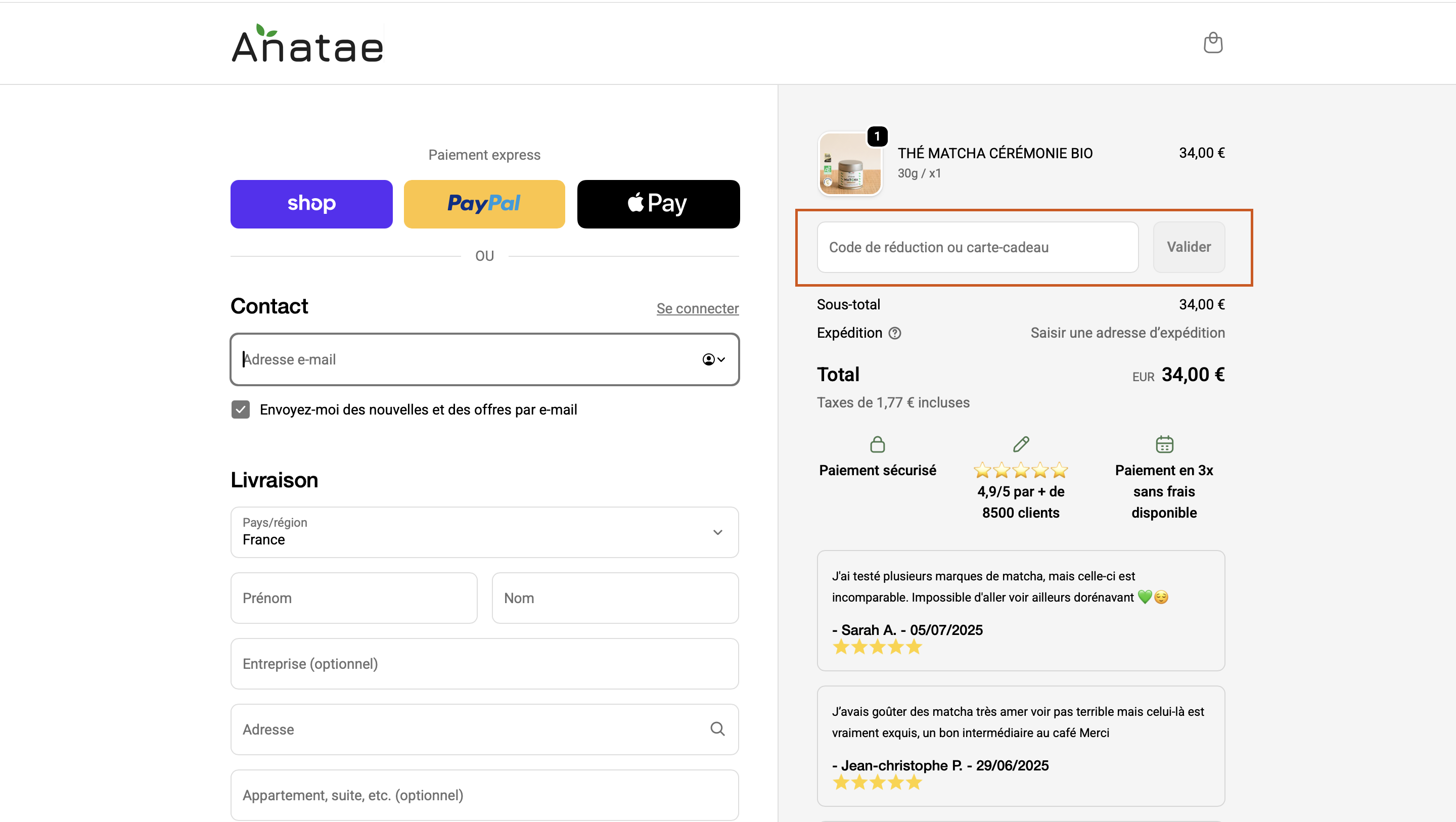Click the calendar icon for Paiement en 3x

click(1164, 444)
